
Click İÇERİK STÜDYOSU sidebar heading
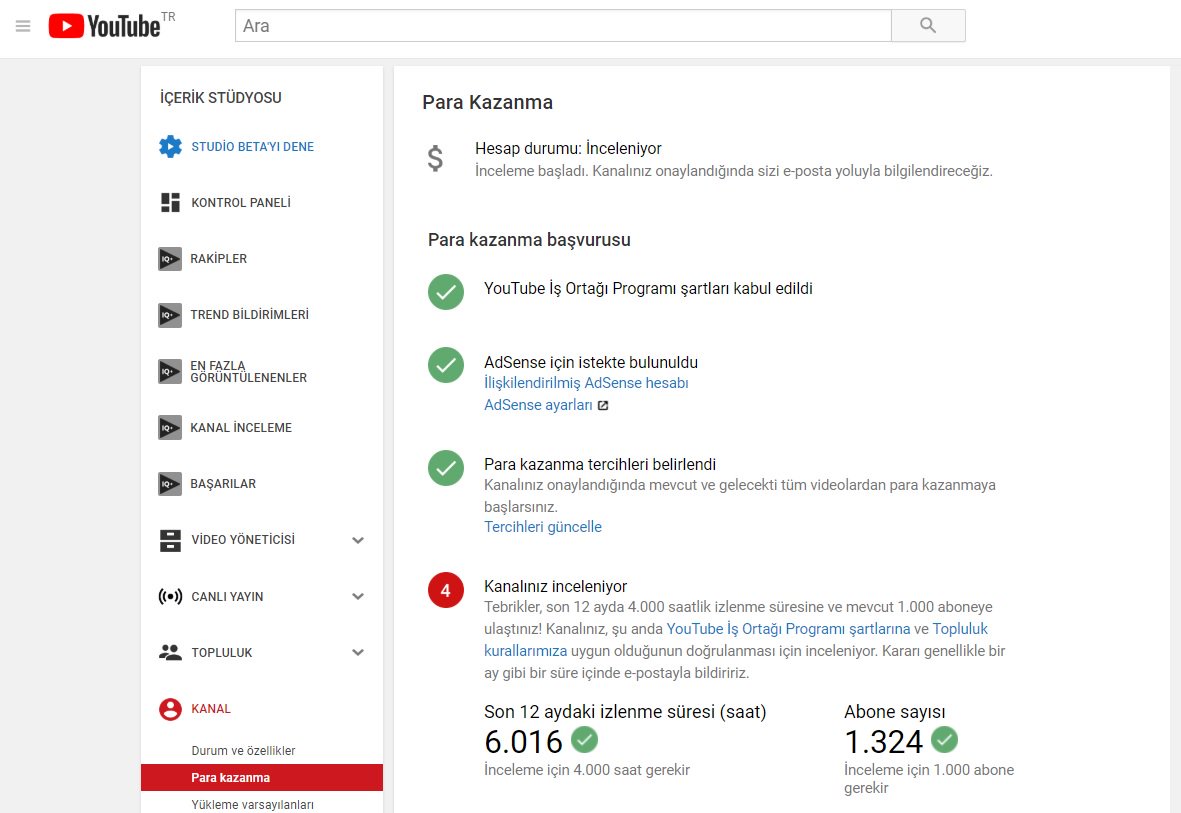221,97
